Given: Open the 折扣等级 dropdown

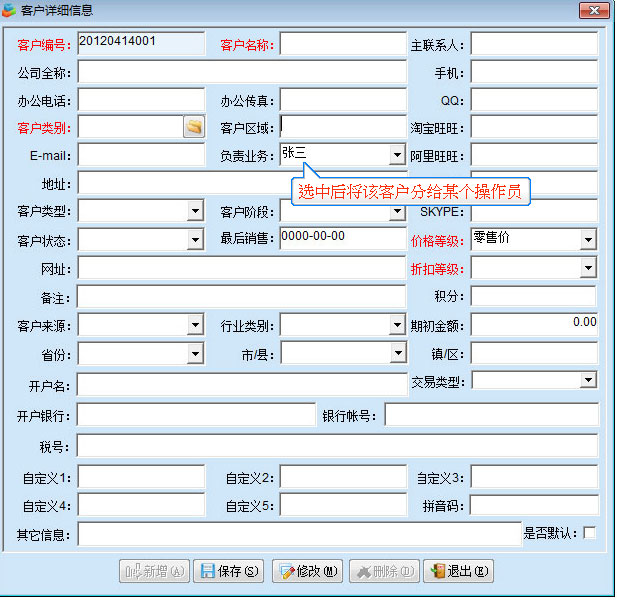Looking at the screenshot, I should click(588, 269).
